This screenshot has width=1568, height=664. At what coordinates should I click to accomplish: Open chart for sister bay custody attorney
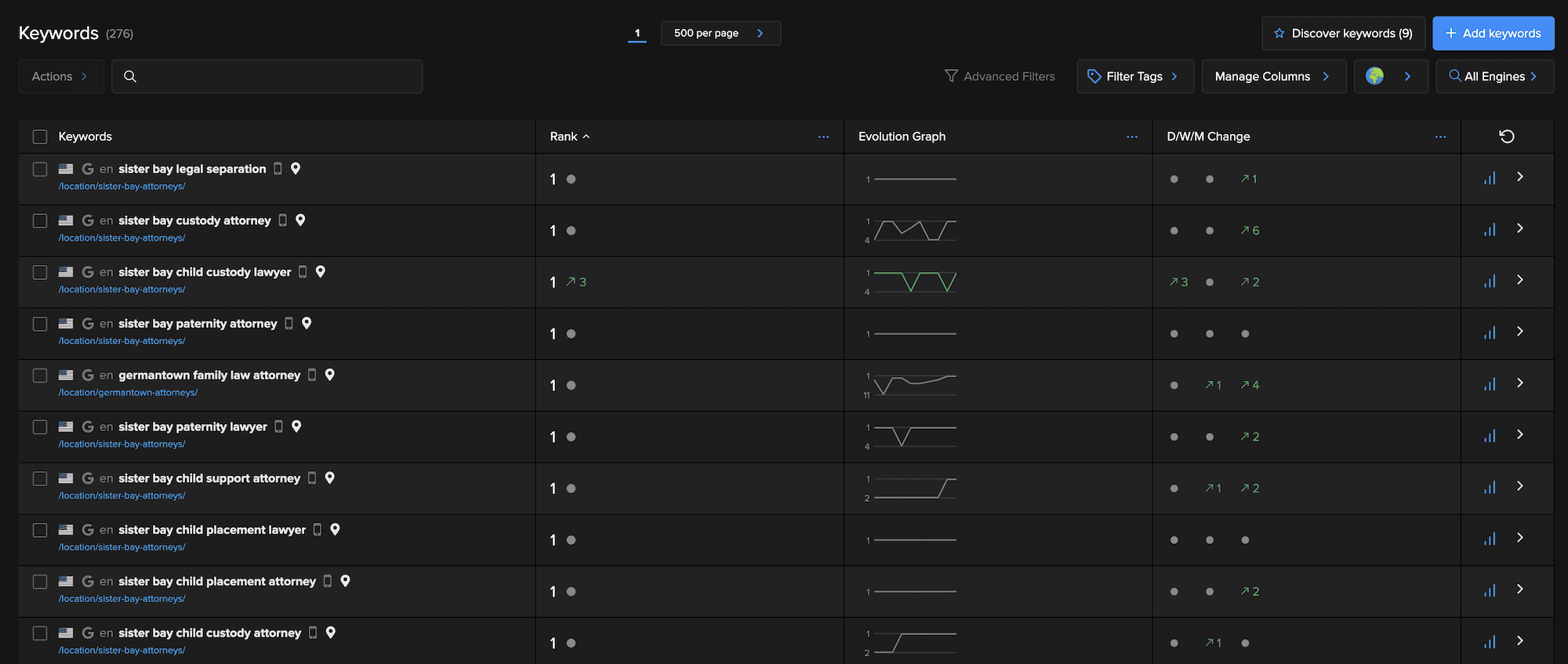click(x=1490, y=230)
